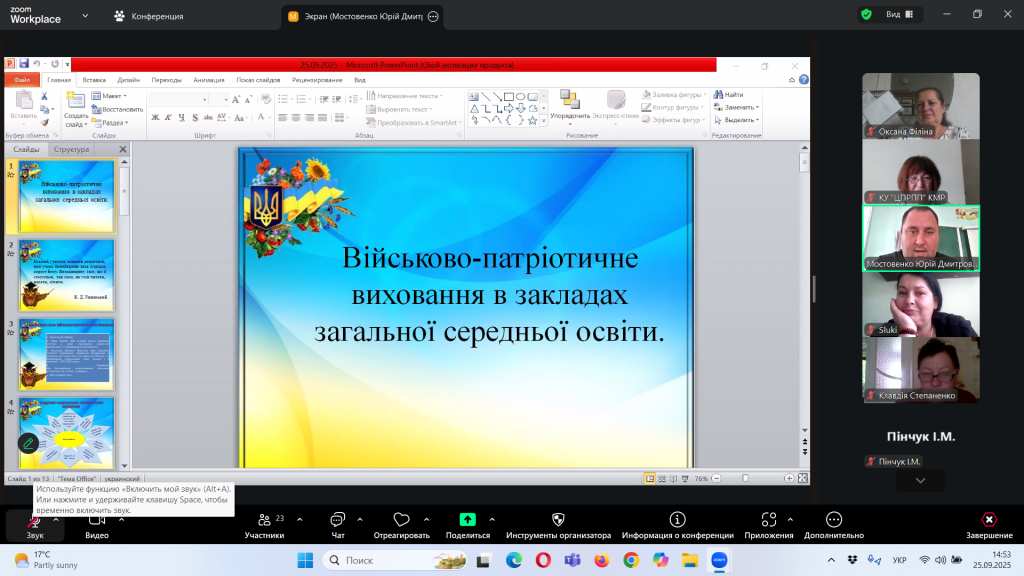Open the Приложения apps menu
1024x576 pixels.
pyautogui.click(x=769, y=520)
